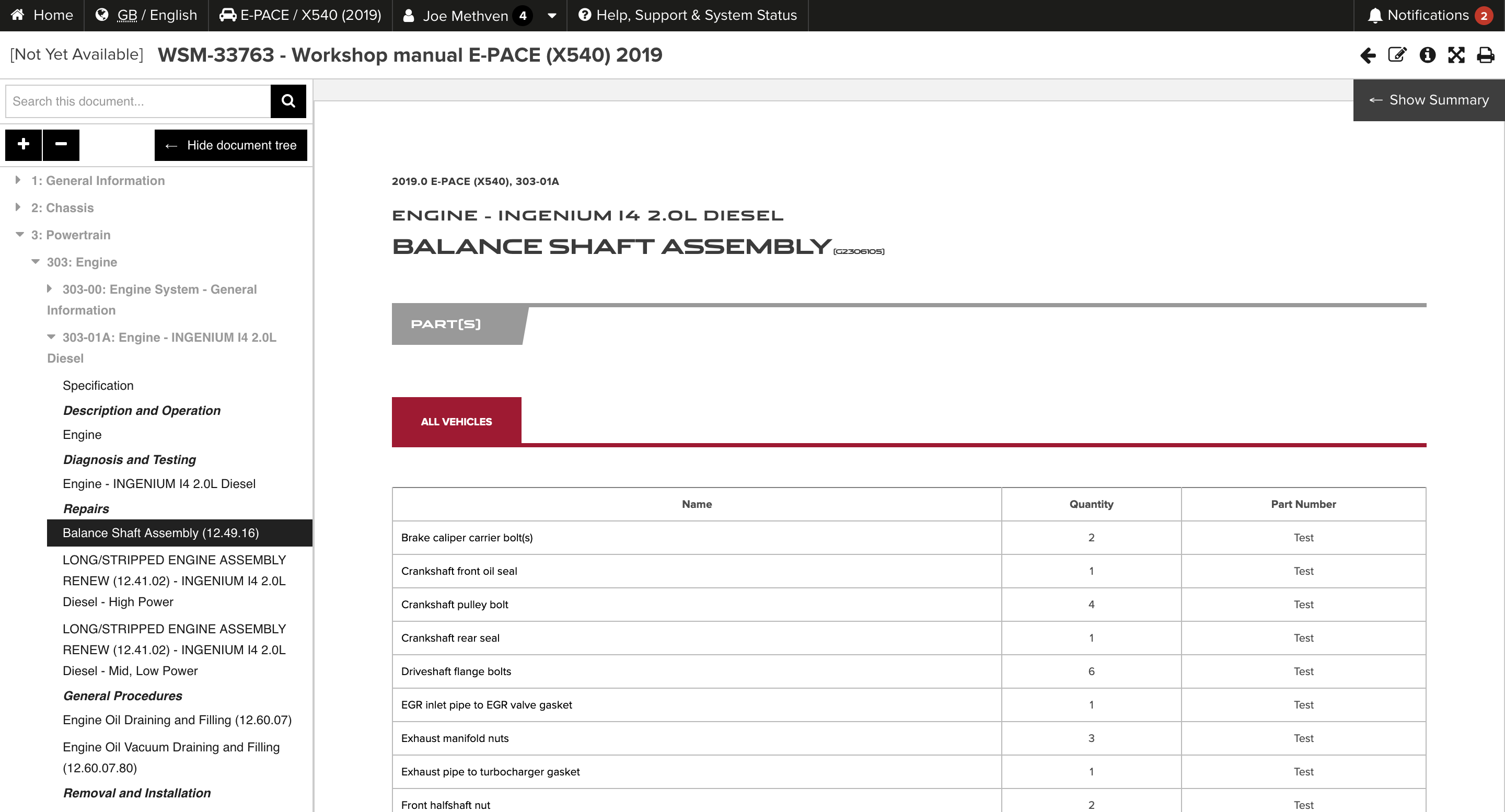
Task: Collapse all tree nodes with minus button
Action: pos(61,144)
